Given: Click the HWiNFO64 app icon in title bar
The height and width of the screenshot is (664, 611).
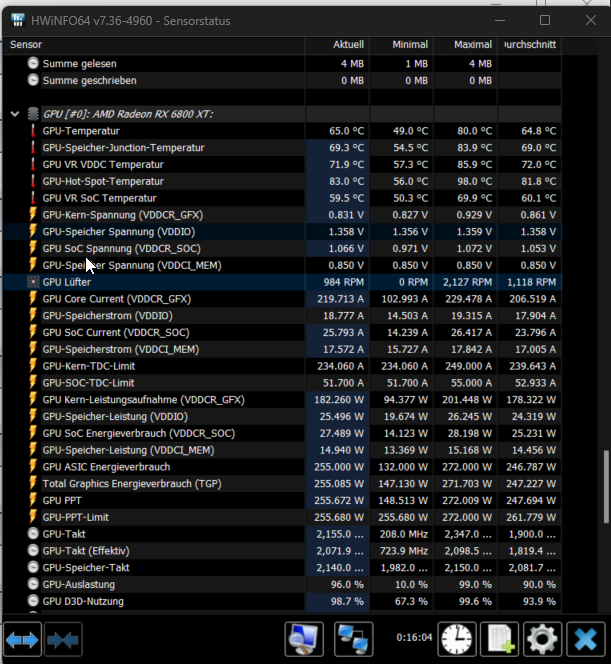Looking at the screenshot, I should point(18,20).
